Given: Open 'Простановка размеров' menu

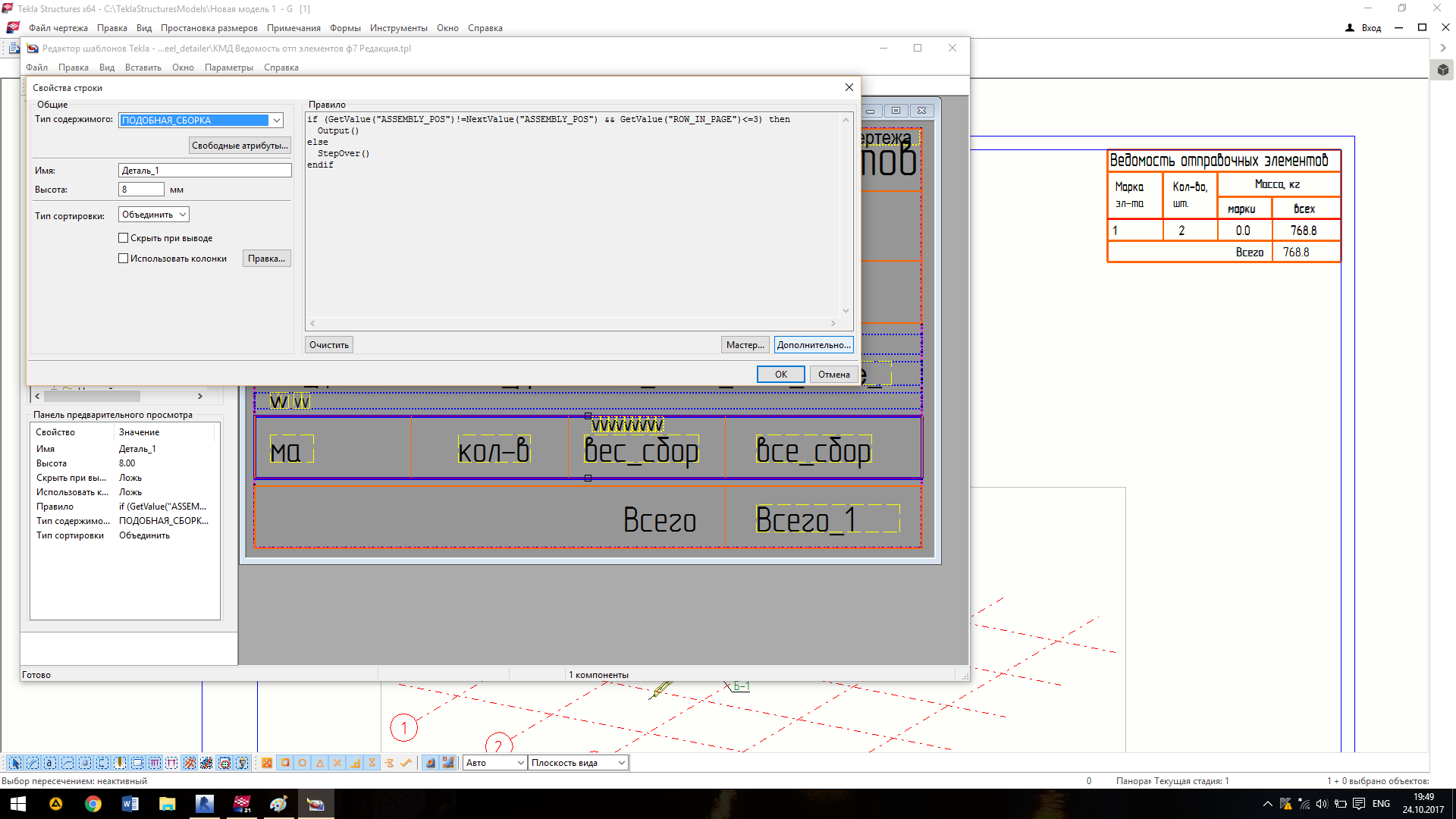Looking at the screenshot, I should tap(209, 28).
